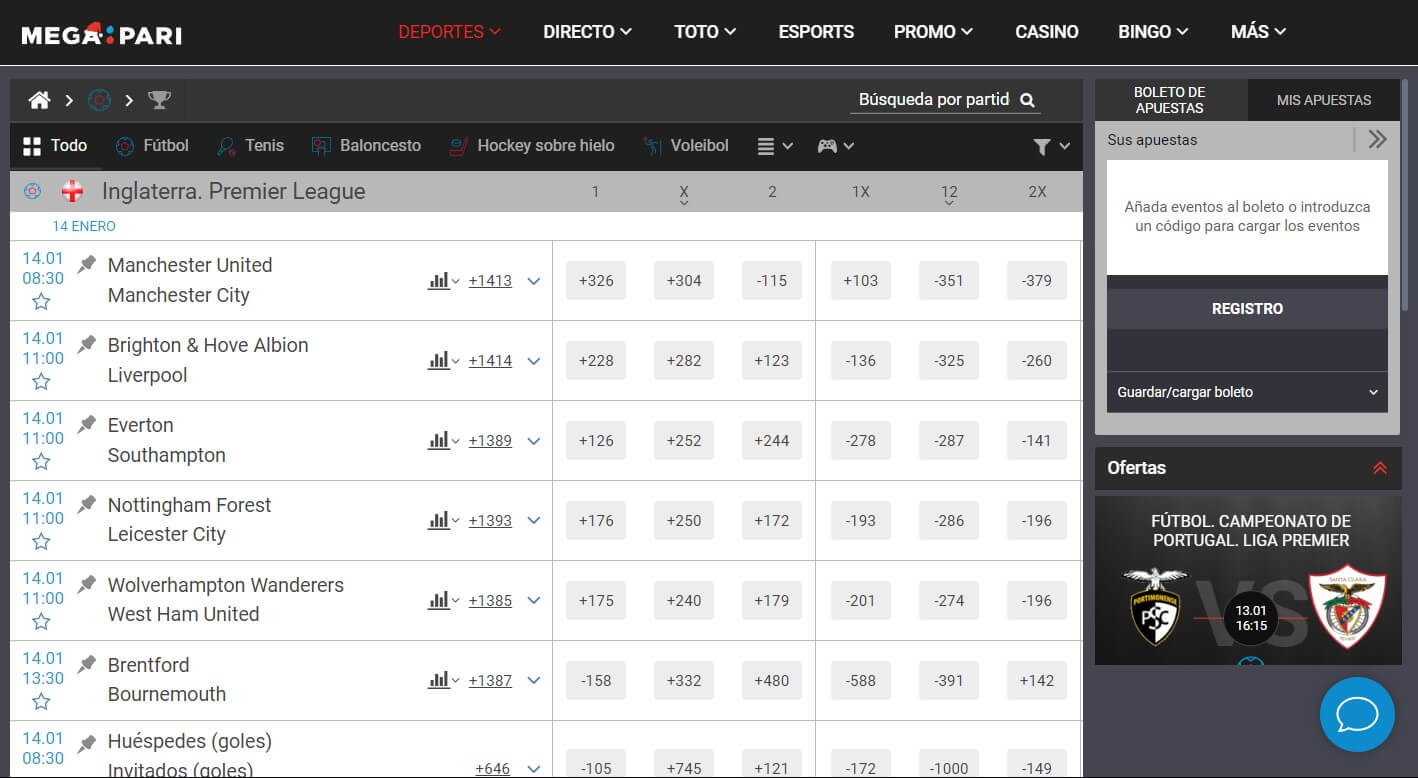The height and width of the screenshot is (778, 1418).
Task: Go to Casino section
Action: [1047, 32]
